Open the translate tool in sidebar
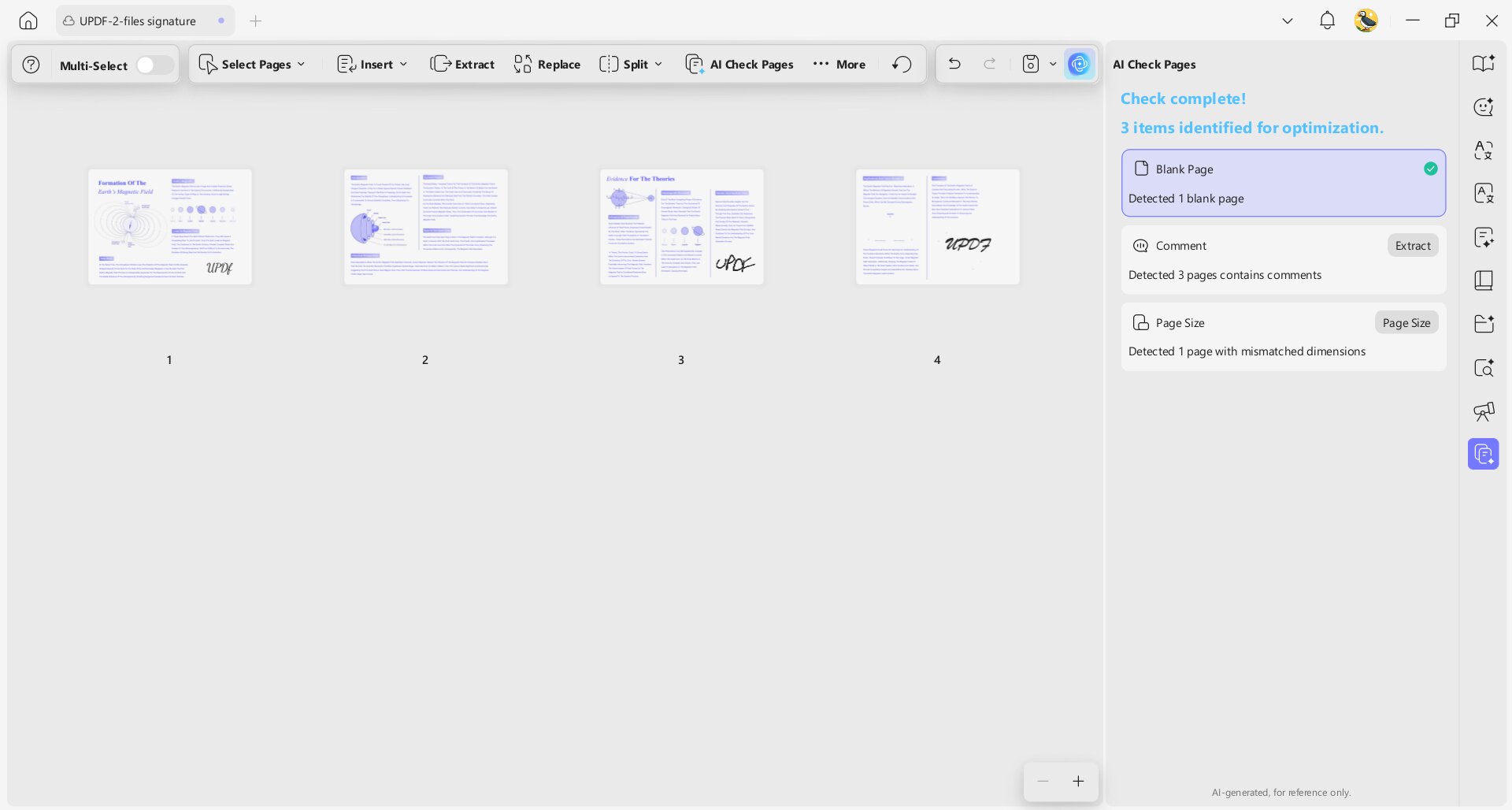 point(1484,150)
